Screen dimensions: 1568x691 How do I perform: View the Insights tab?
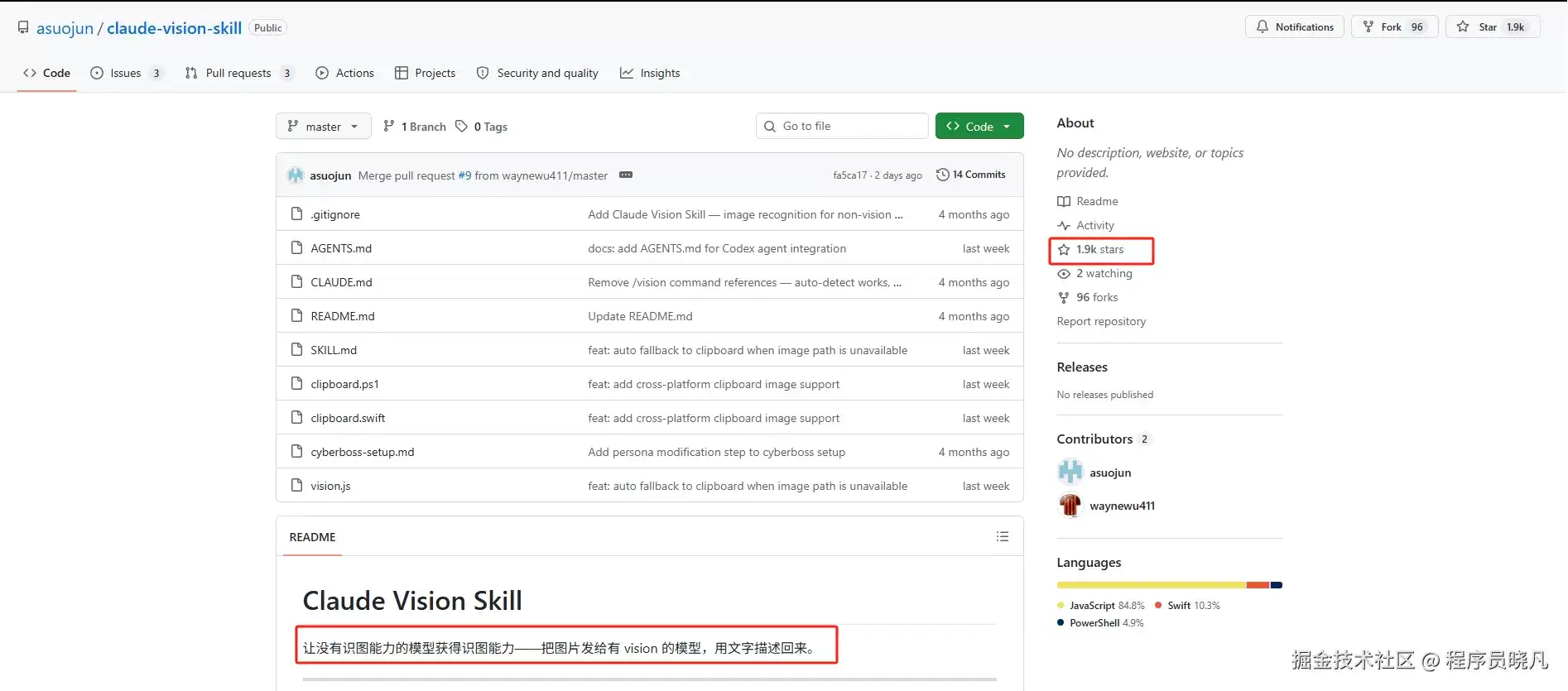tap(650, 73)
